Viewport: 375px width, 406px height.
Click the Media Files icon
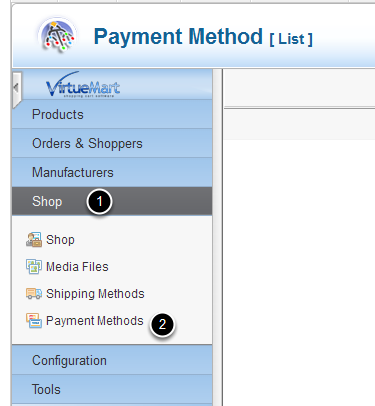(x=34, y=267)
